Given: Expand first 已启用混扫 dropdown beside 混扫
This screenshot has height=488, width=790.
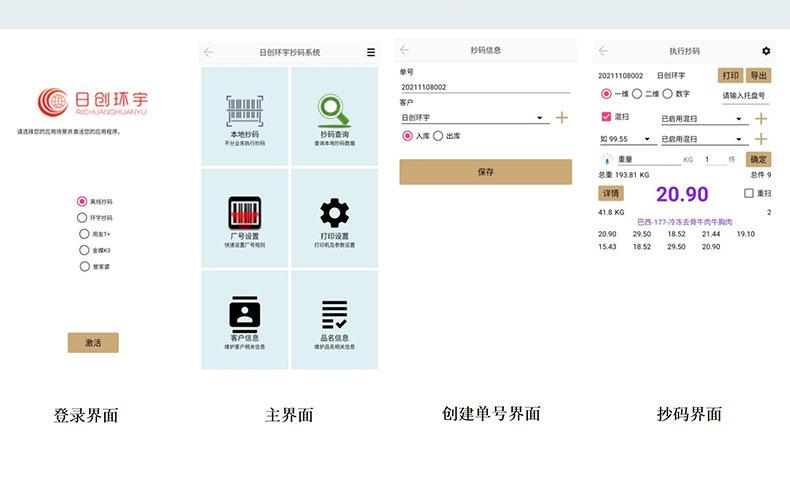Looking at the screenshot, I should tap(704, 118).
